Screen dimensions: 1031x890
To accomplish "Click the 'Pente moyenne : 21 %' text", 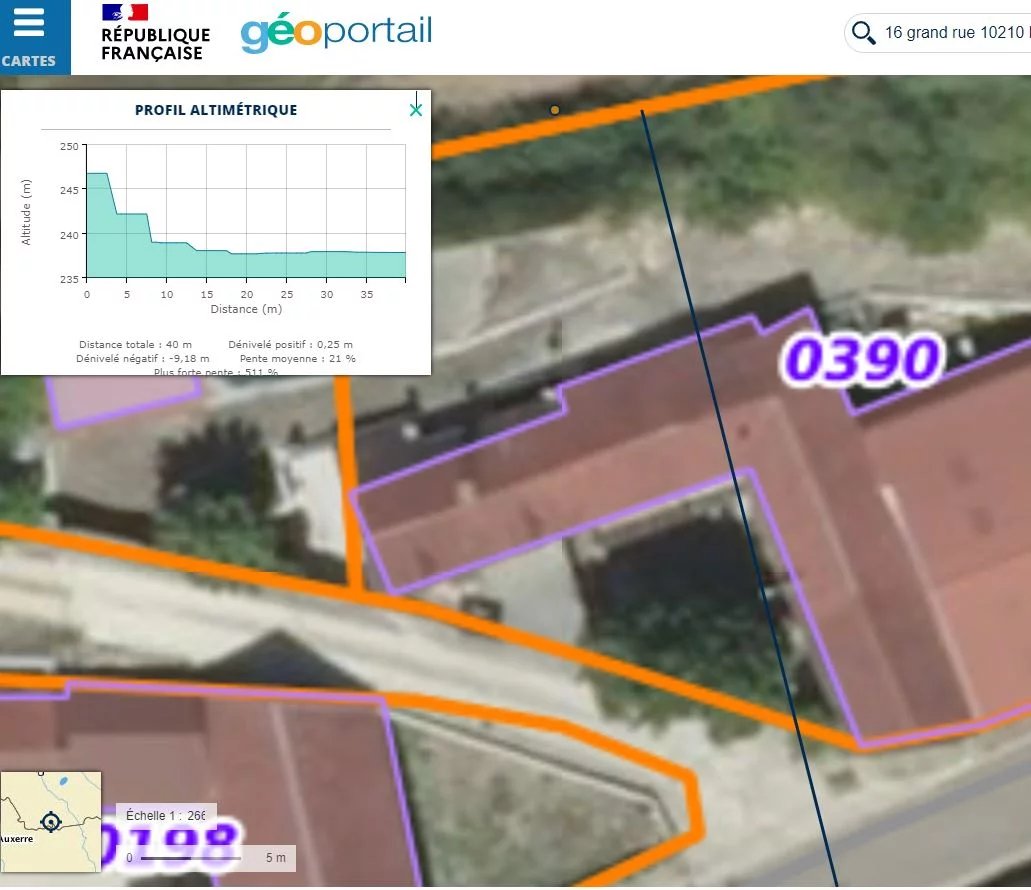I will [x=297, y=358].
